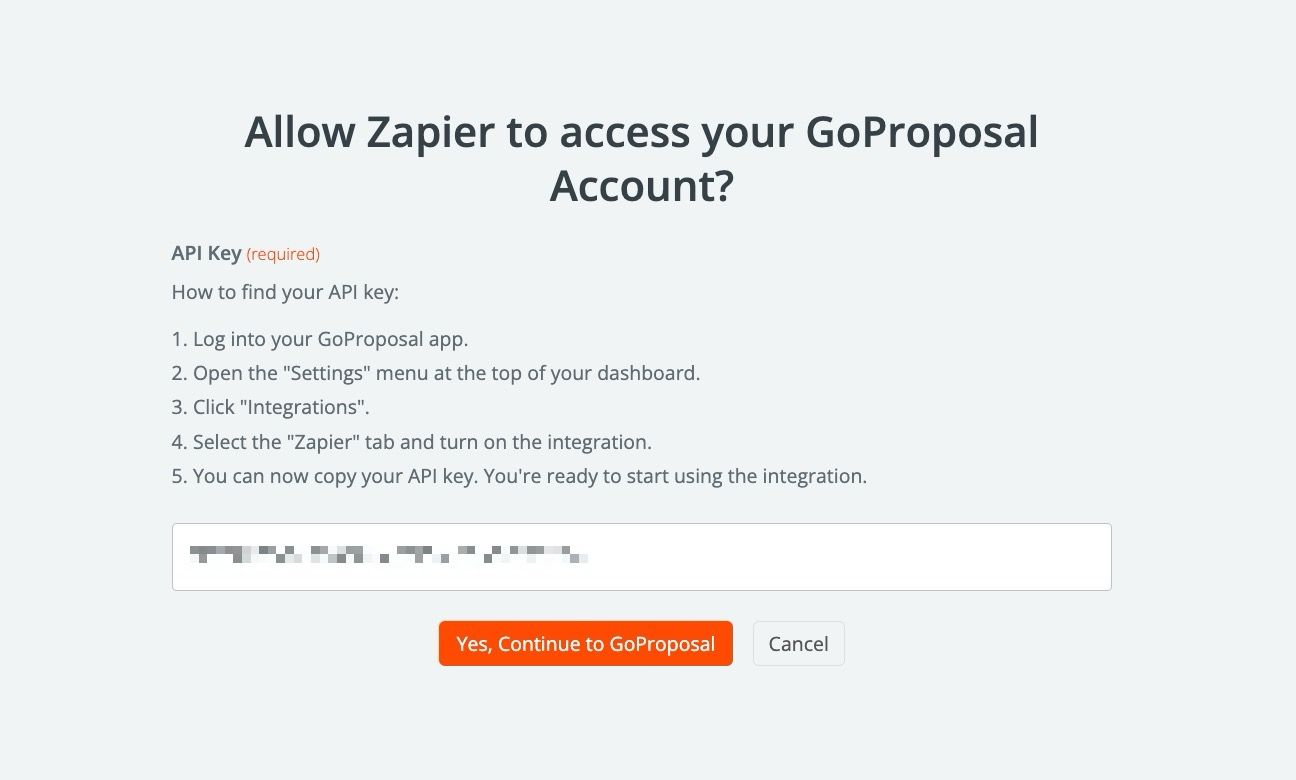Screen dimensions: 1296x780
Task: Select the API Key label text
Action: (x=206, y=253)
